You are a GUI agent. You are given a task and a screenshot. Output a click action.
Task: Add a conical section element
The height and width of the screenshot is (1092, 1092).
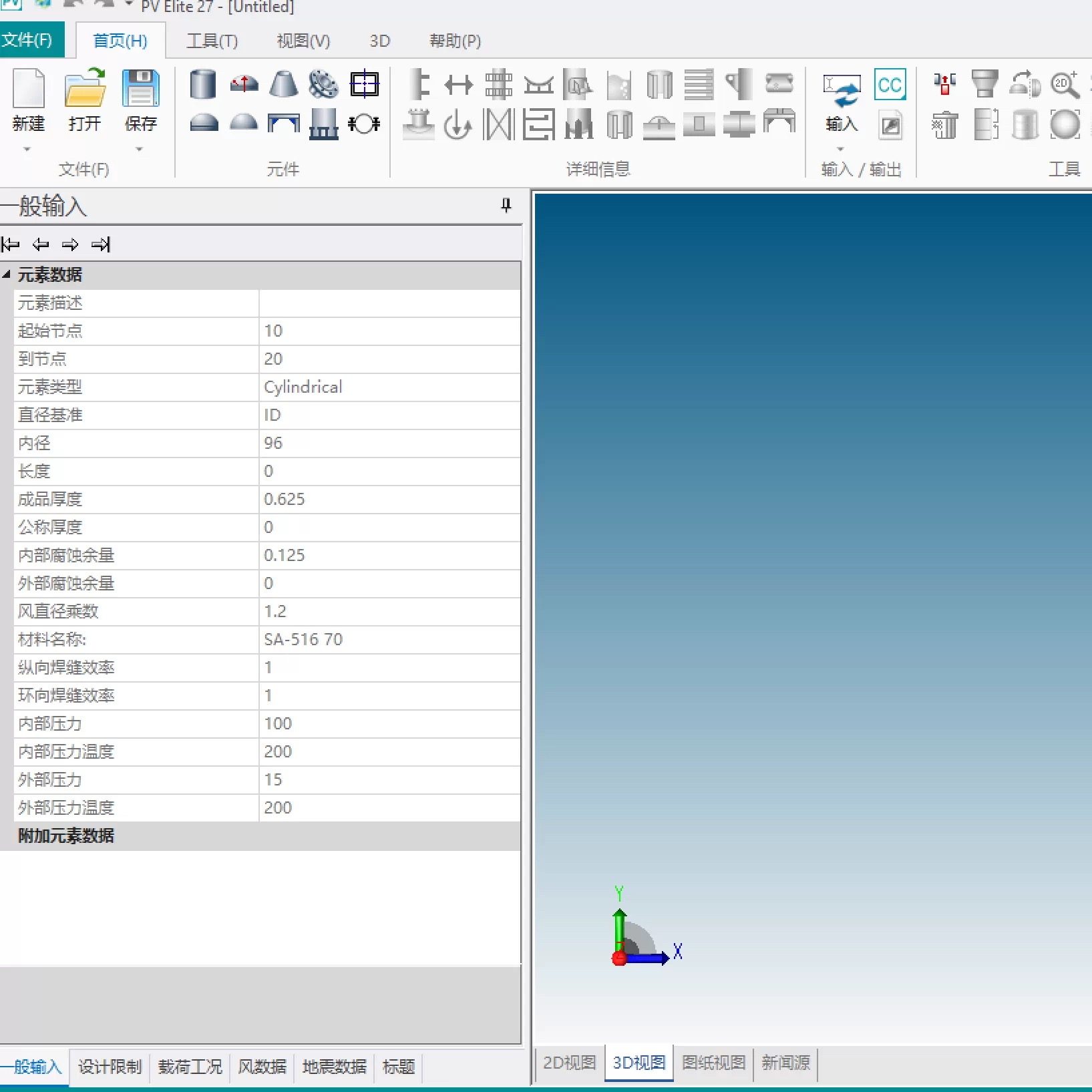[x=284, y=85]
